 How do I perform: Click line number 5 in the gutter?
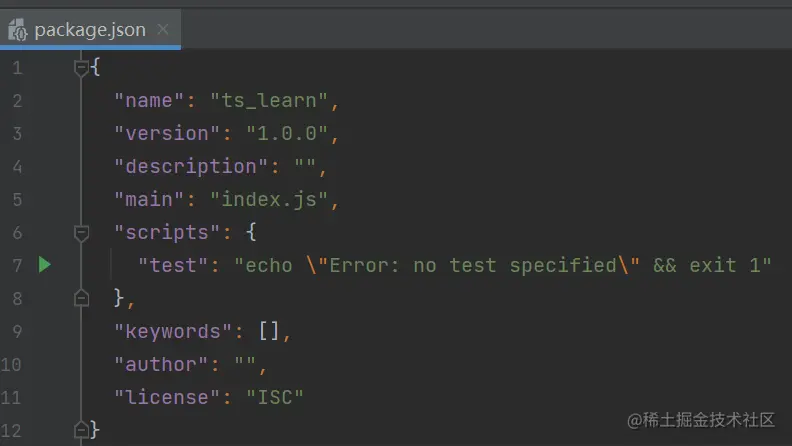point(17,200)
